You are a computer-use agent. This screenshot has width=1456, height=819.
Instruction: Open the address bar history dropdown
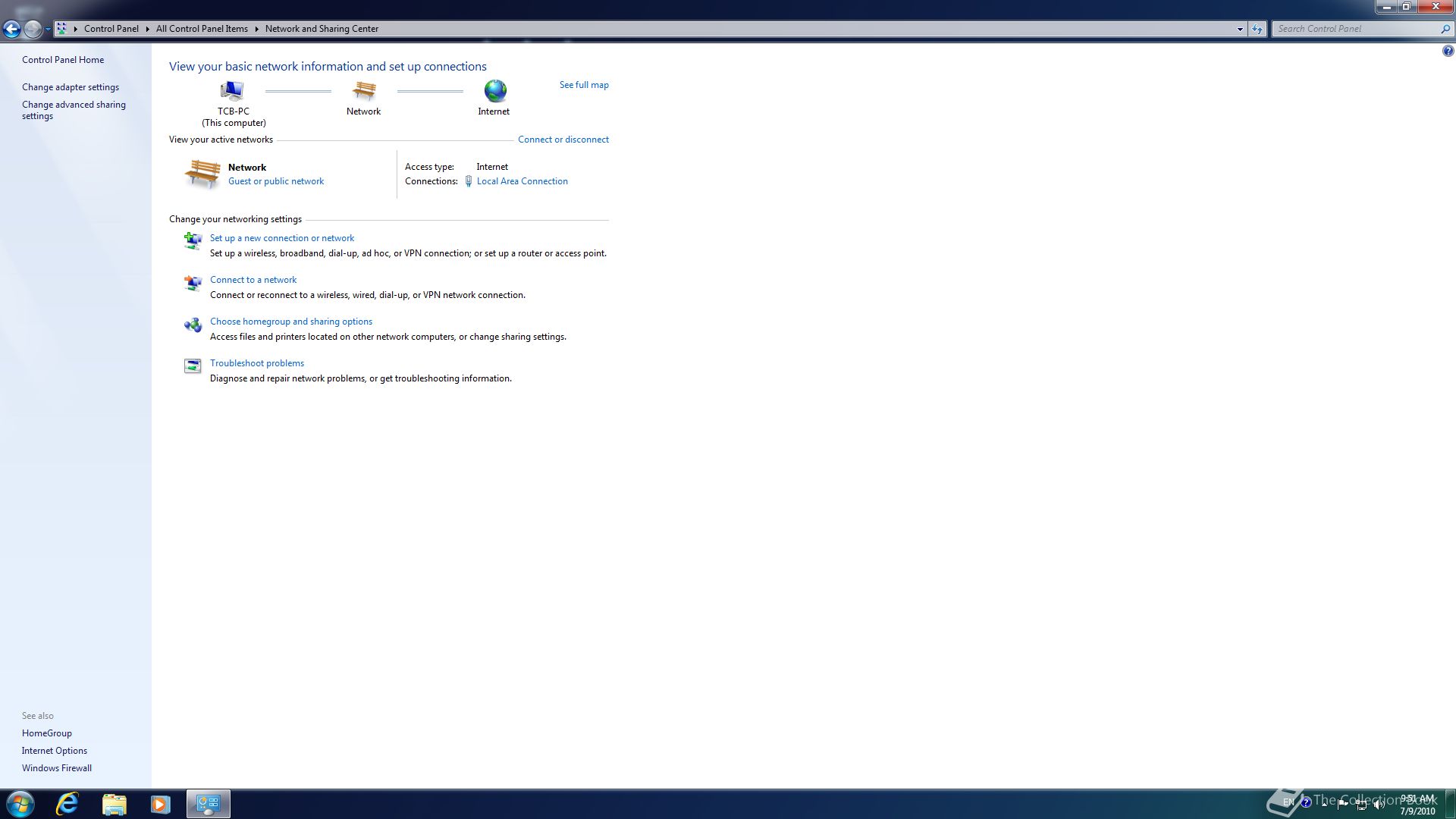[1240, 29]
